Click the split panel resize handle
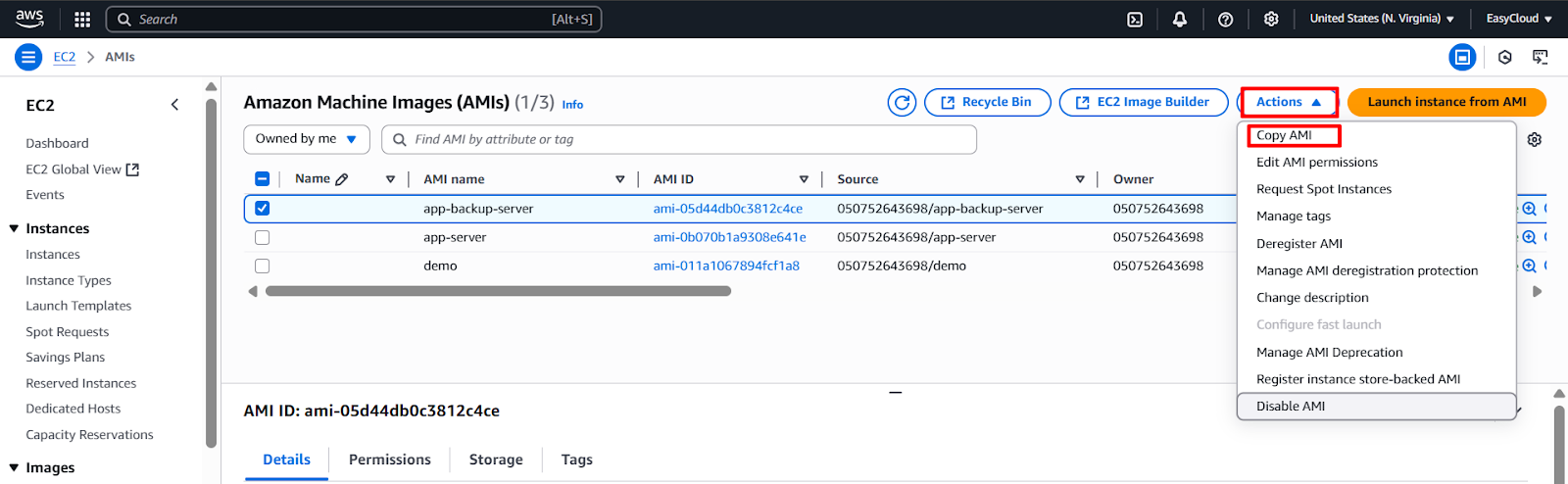 pos(895,392)
